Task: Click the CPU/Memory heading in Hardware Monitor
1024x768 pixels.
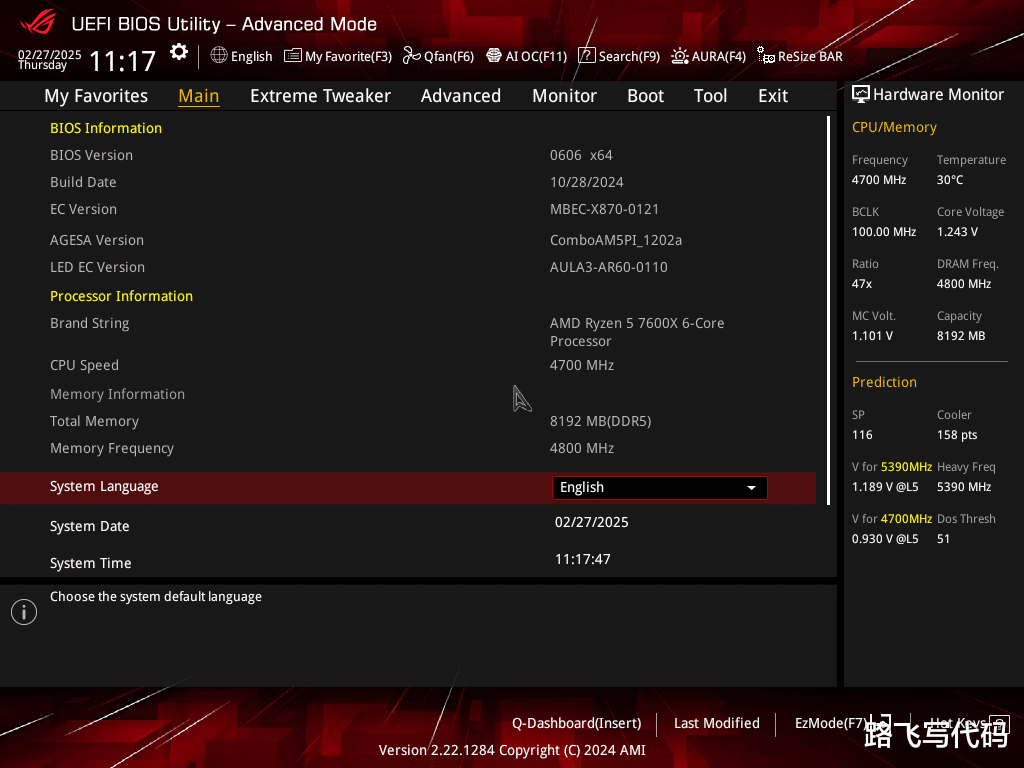Action: (894, 127)
